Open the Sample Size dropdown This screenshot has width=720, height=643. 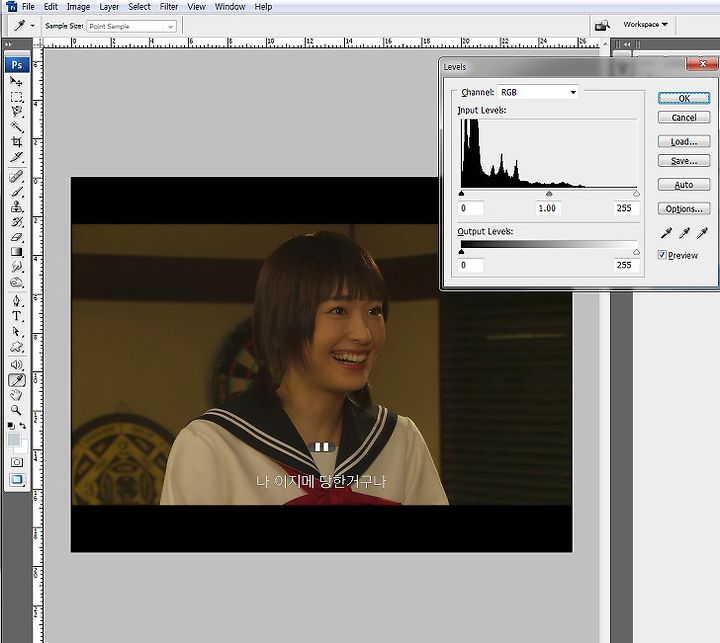131,26
